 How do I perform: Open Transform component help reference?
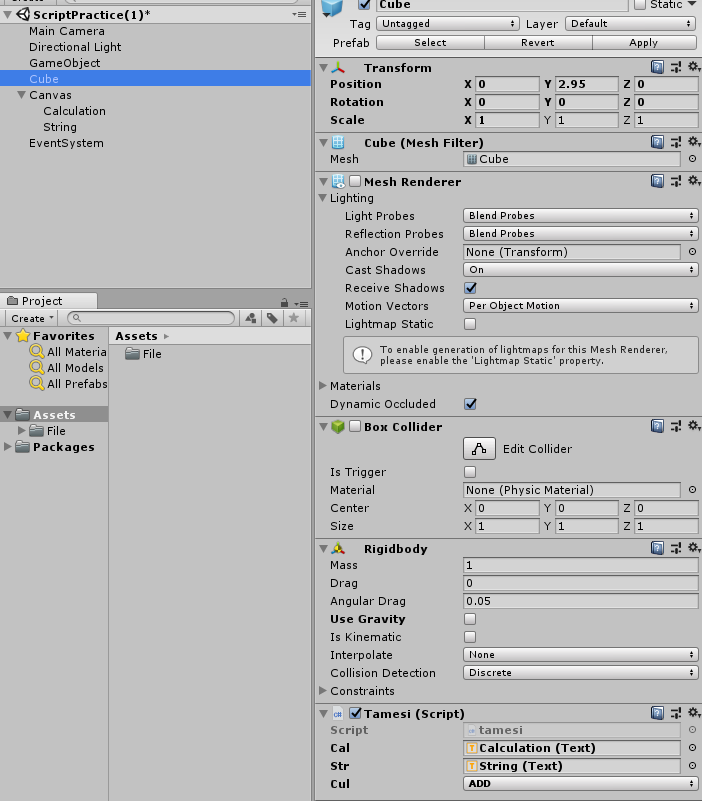[657, 67]
